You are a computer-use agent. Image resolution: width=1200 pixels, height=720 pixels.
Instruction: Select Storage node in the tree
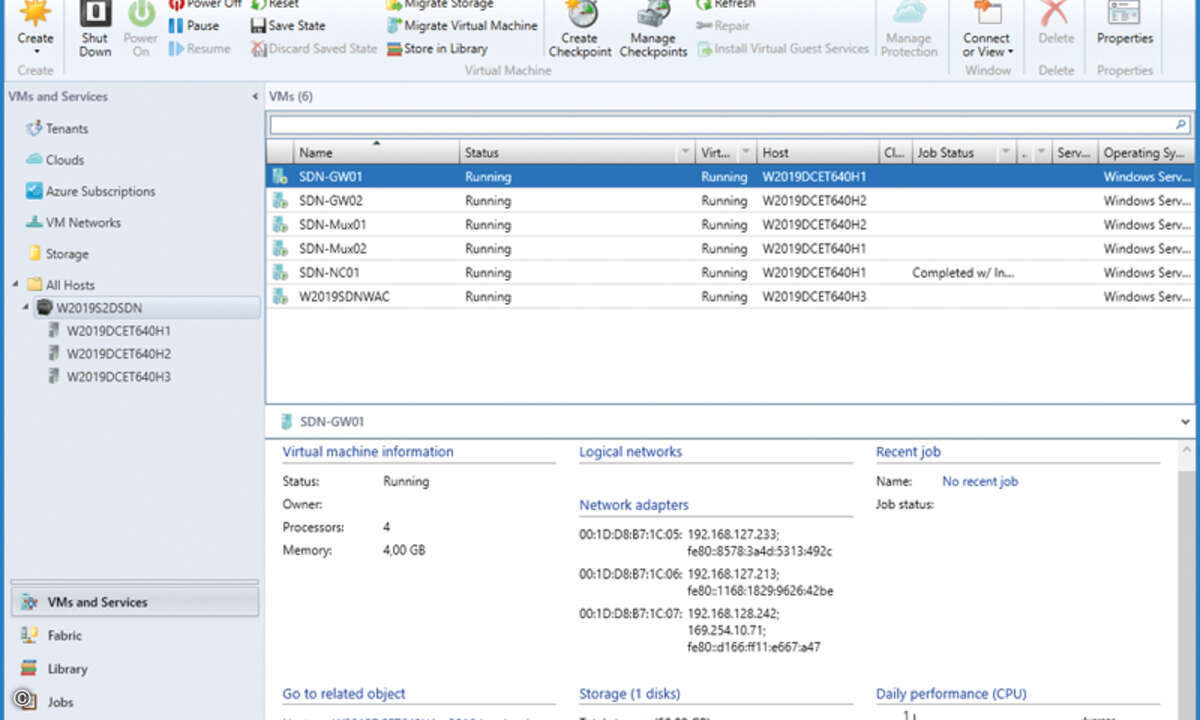(67, 254)
